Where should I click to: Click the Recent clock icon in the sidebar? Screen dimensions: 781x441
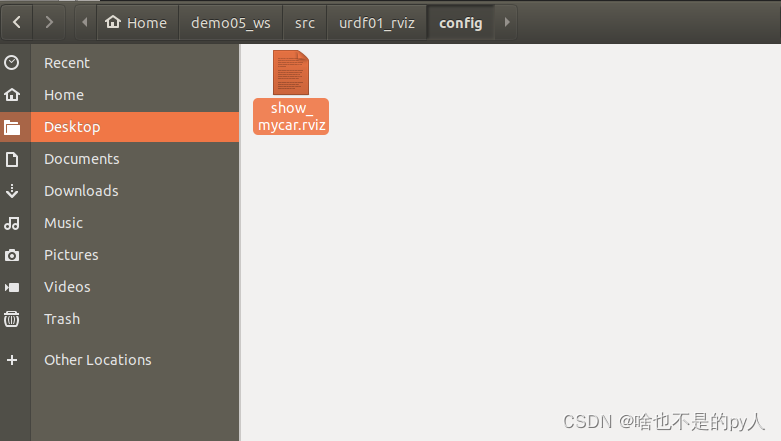[x=11, y=63]
